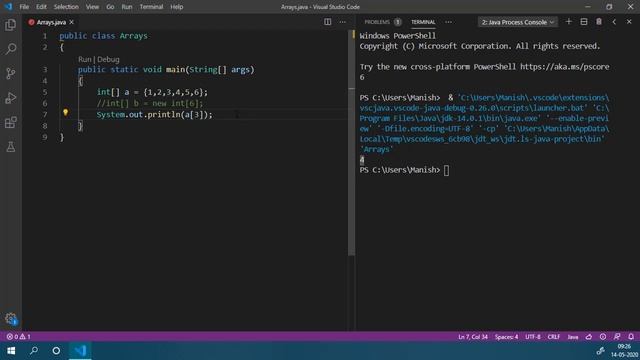Click Ln 7, Col 34 cursor position
This screenshot has height=360, width=640.
473,337
